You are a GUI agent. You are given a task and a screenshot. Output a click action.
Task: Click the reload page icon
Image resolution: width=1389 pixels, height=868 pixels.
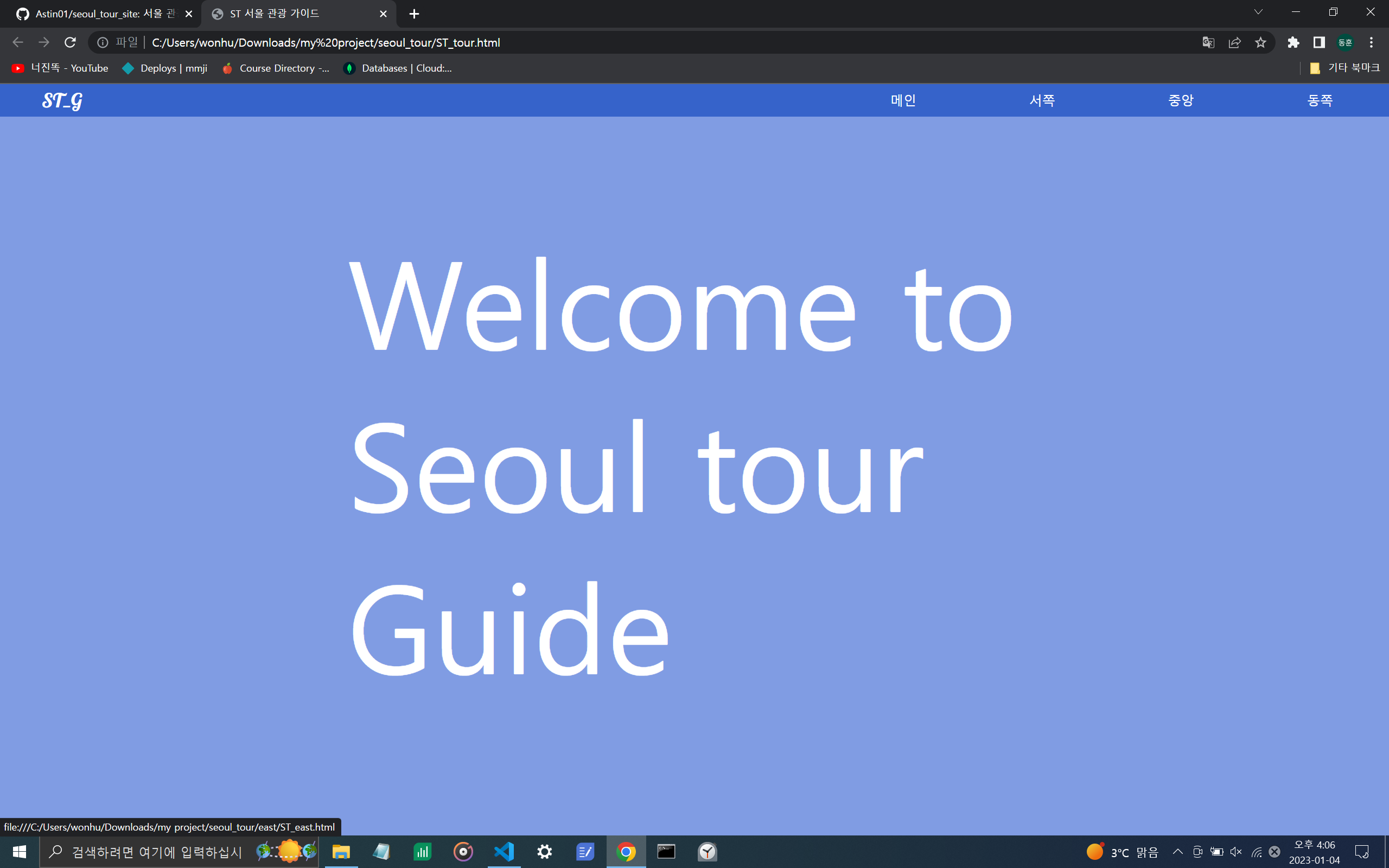(70, 42)
